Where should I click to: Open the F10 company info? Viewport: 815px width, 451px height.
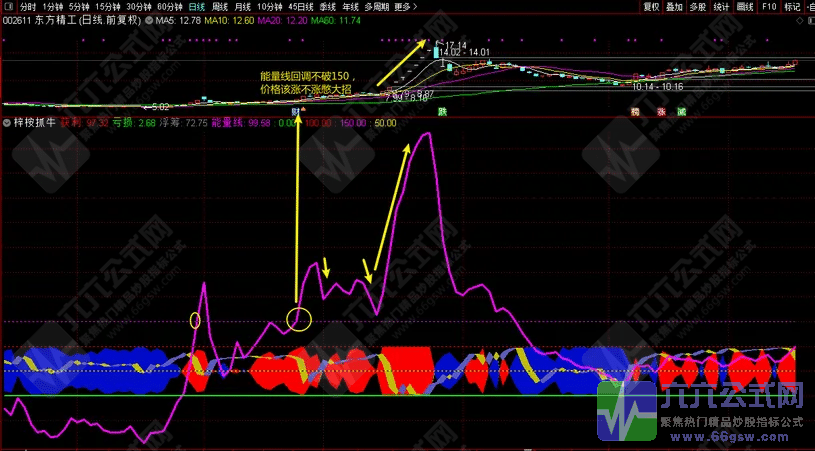pyautogui.click(x=768, y=6)
